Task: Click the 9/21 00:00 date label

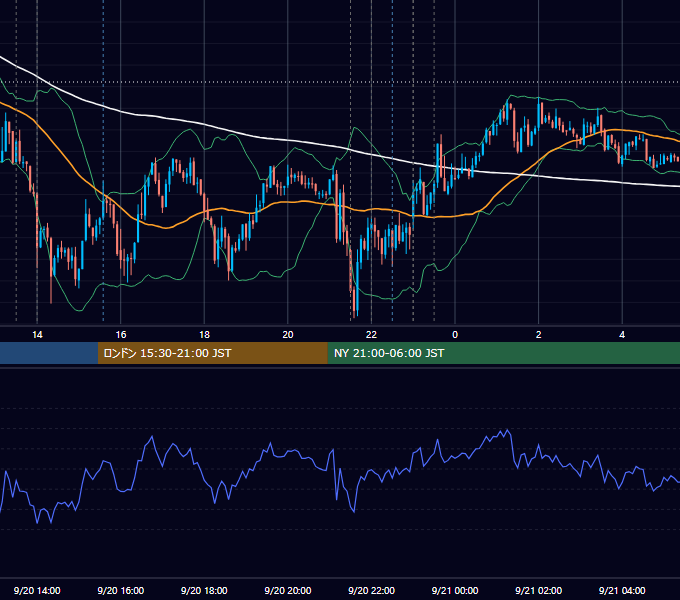Action: (x=455, y=590)
